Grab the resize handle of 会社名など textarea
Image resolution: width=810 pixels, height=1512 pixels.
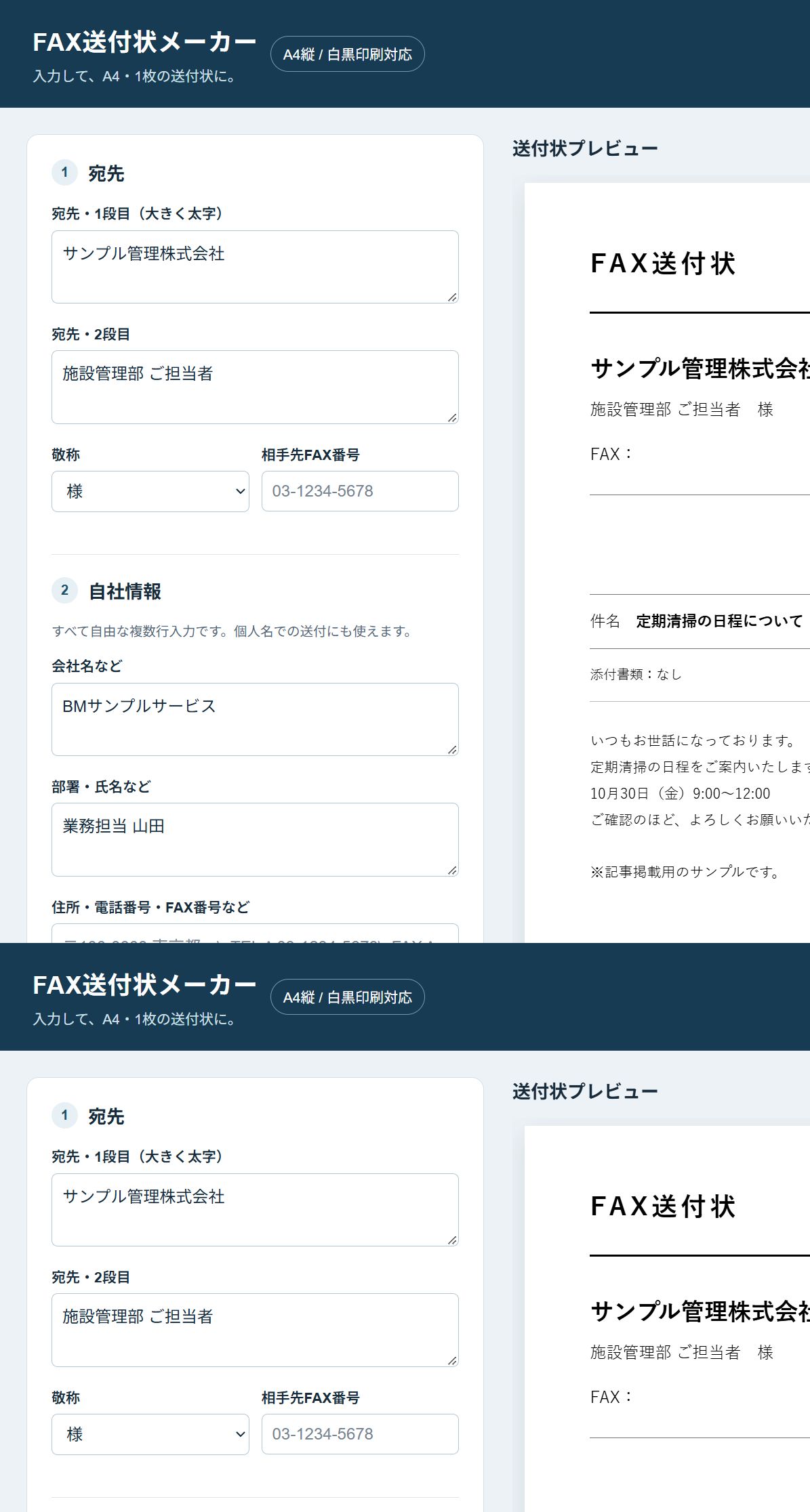click(x=452, y=749)
